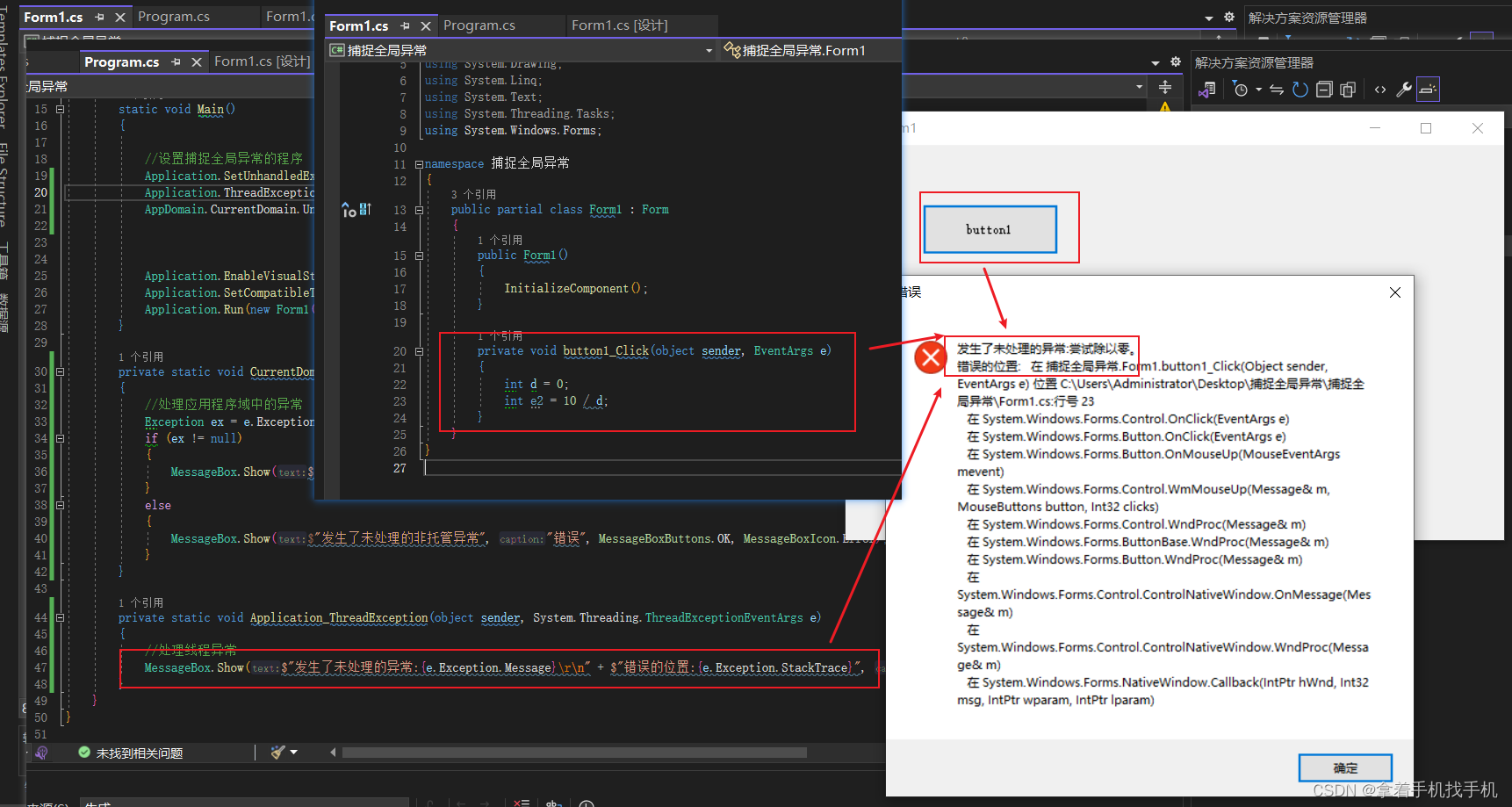Image resolution: width=1512 pixels, height=807 pixels.
Task: Collapse Application_ThreadException method at line 44
Action: pyautogui.click(x=60, y=618)
